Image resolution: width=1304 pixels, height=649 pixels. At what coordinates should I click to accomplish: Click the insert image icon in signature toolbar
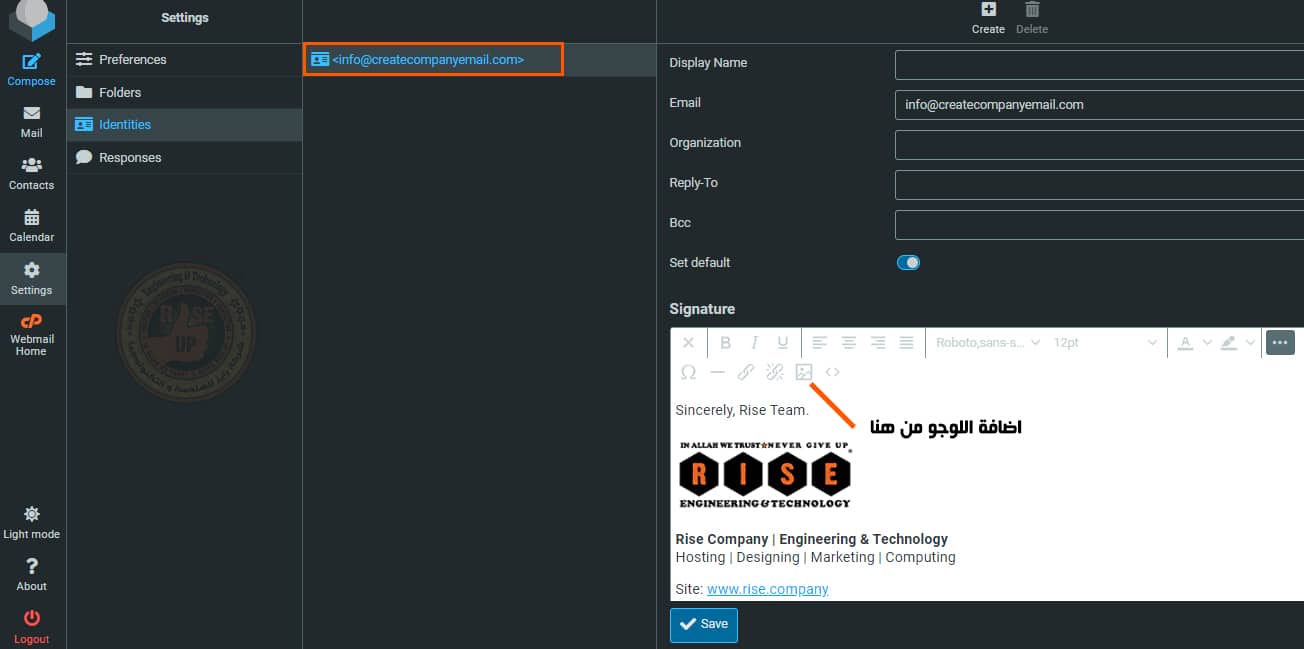[x=803, y=372]
